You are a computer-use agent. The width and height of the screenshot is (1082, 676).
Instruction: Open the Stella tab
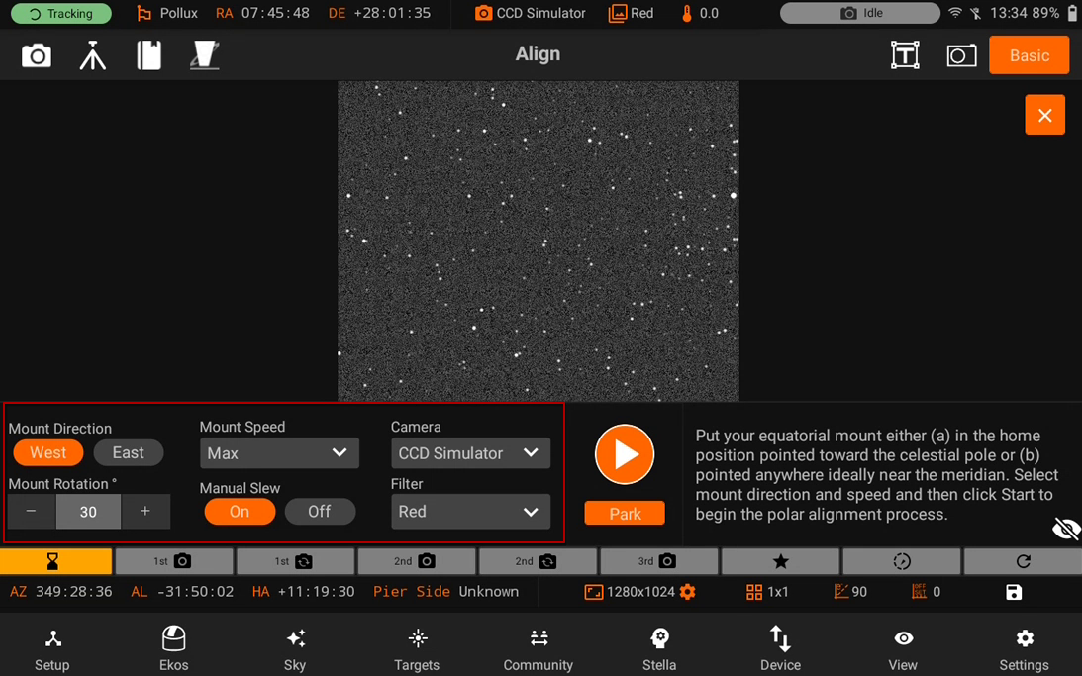tap(659, 650)
